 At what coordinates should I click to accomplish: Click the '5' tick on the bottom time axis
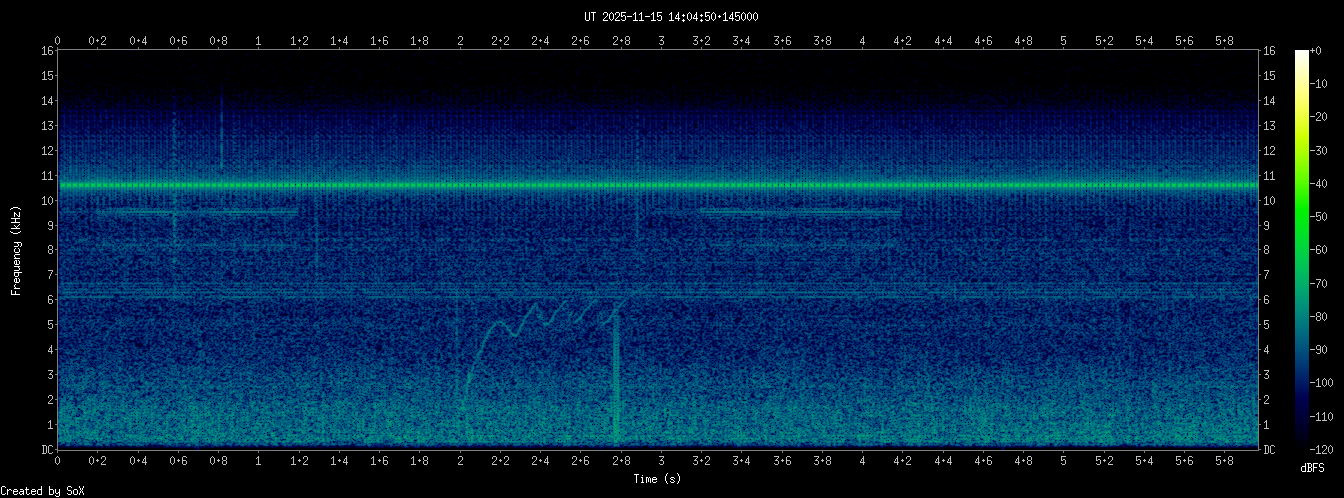click(x=1063, y=461)
